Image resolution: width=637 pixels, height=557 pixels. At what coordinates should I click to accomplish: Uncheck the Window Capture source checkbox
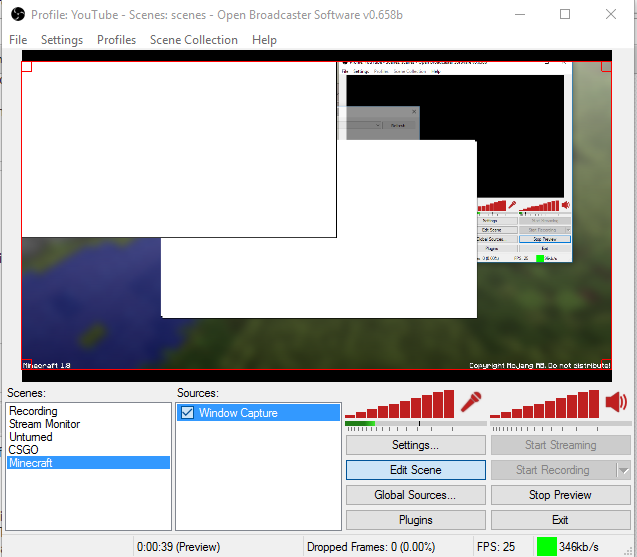coord(187,413)
